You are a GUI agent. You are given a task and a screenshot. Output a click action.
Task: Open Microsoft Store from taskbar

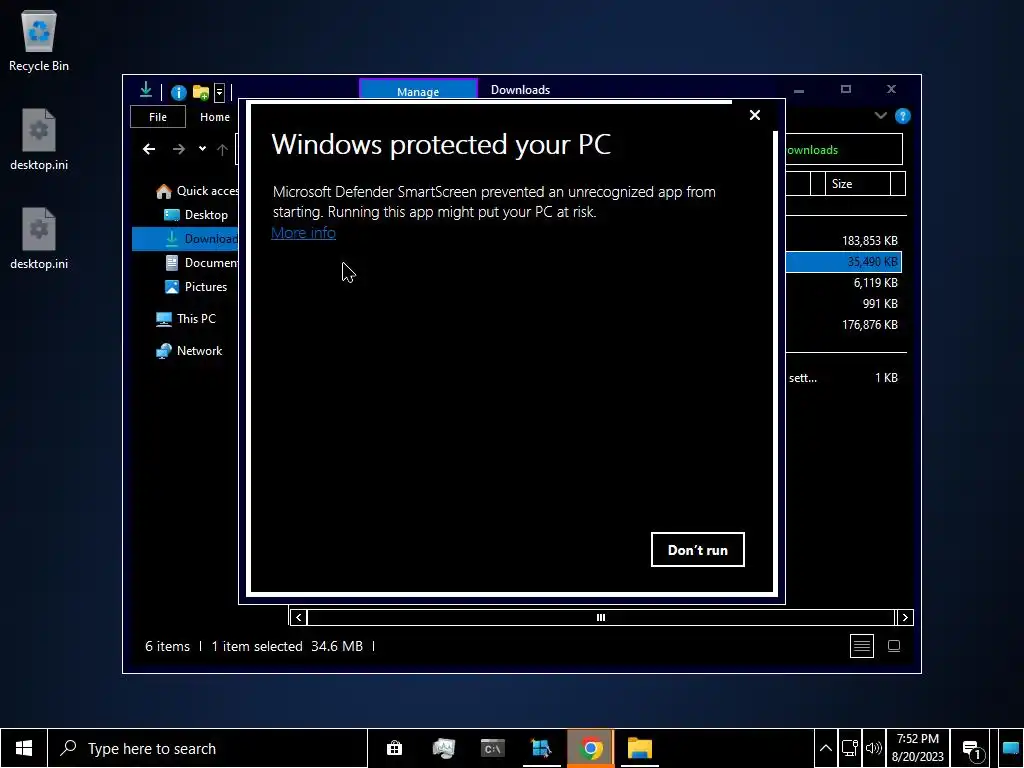(x=394, y=748)
